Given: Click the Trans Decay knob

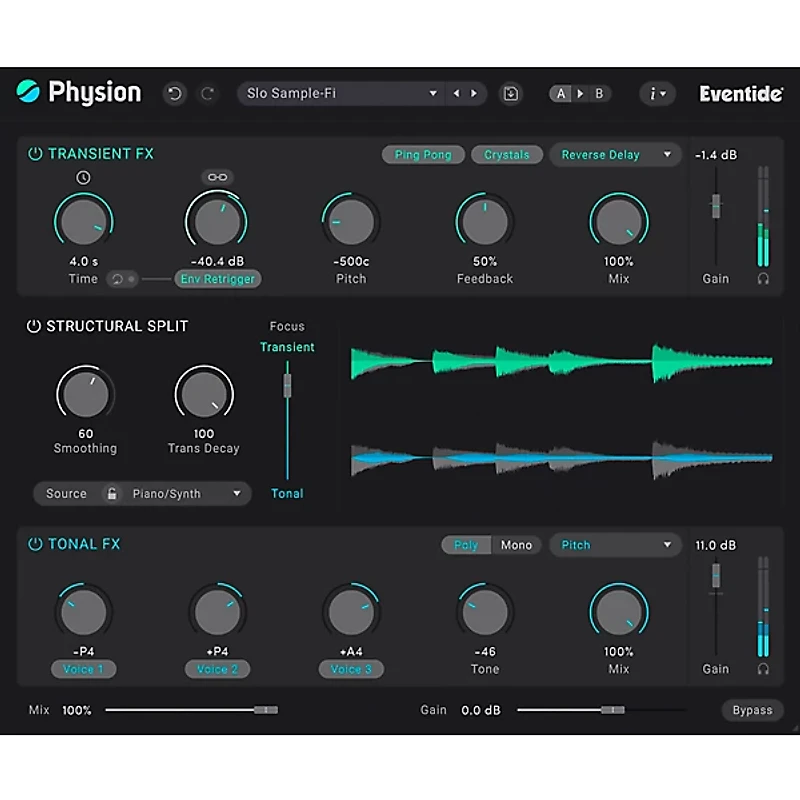Looking at the screenshot, I should (x=204, y=394).
